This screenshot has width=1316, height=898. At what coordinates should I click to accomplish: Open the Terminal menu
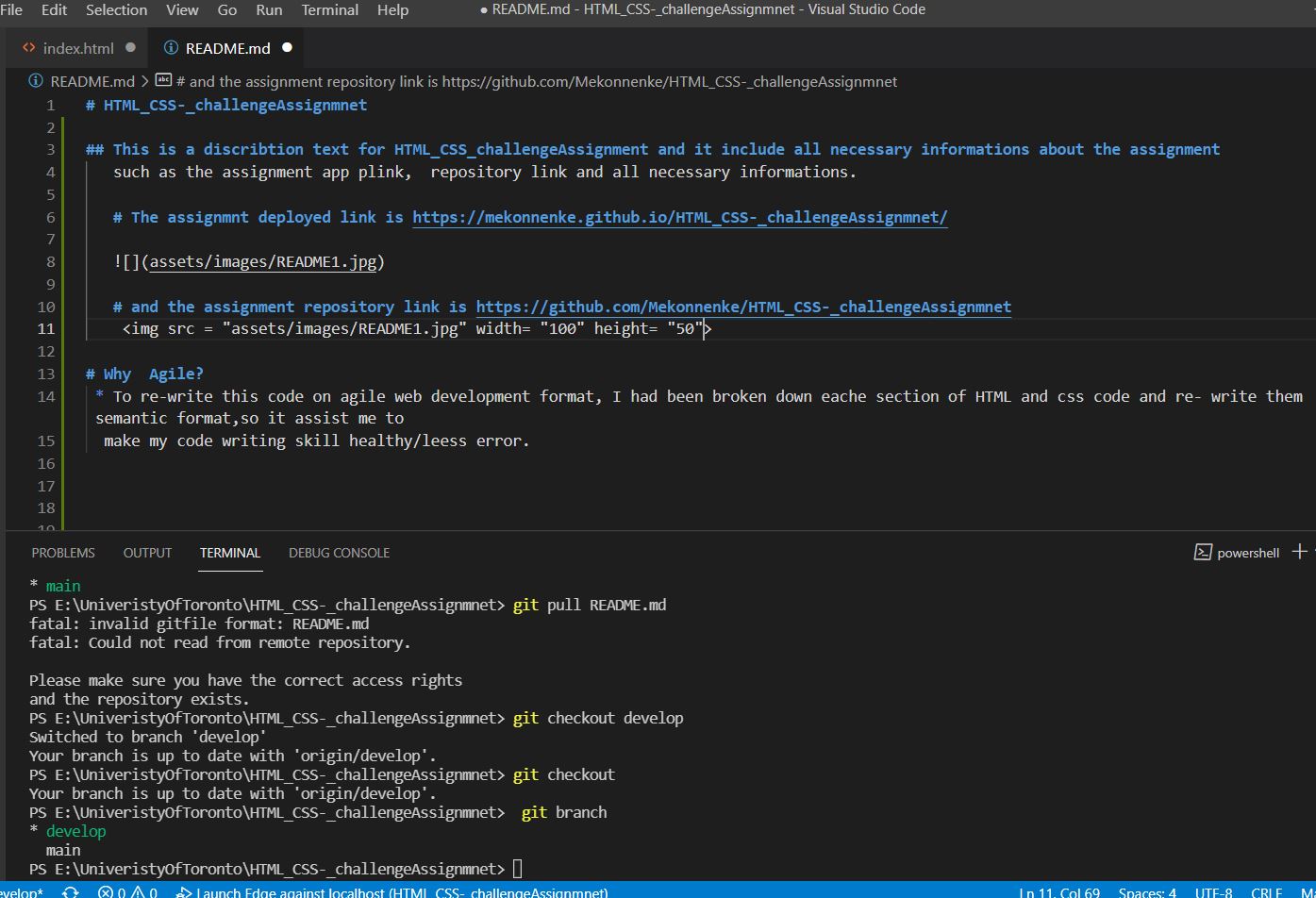coord(328,10)
